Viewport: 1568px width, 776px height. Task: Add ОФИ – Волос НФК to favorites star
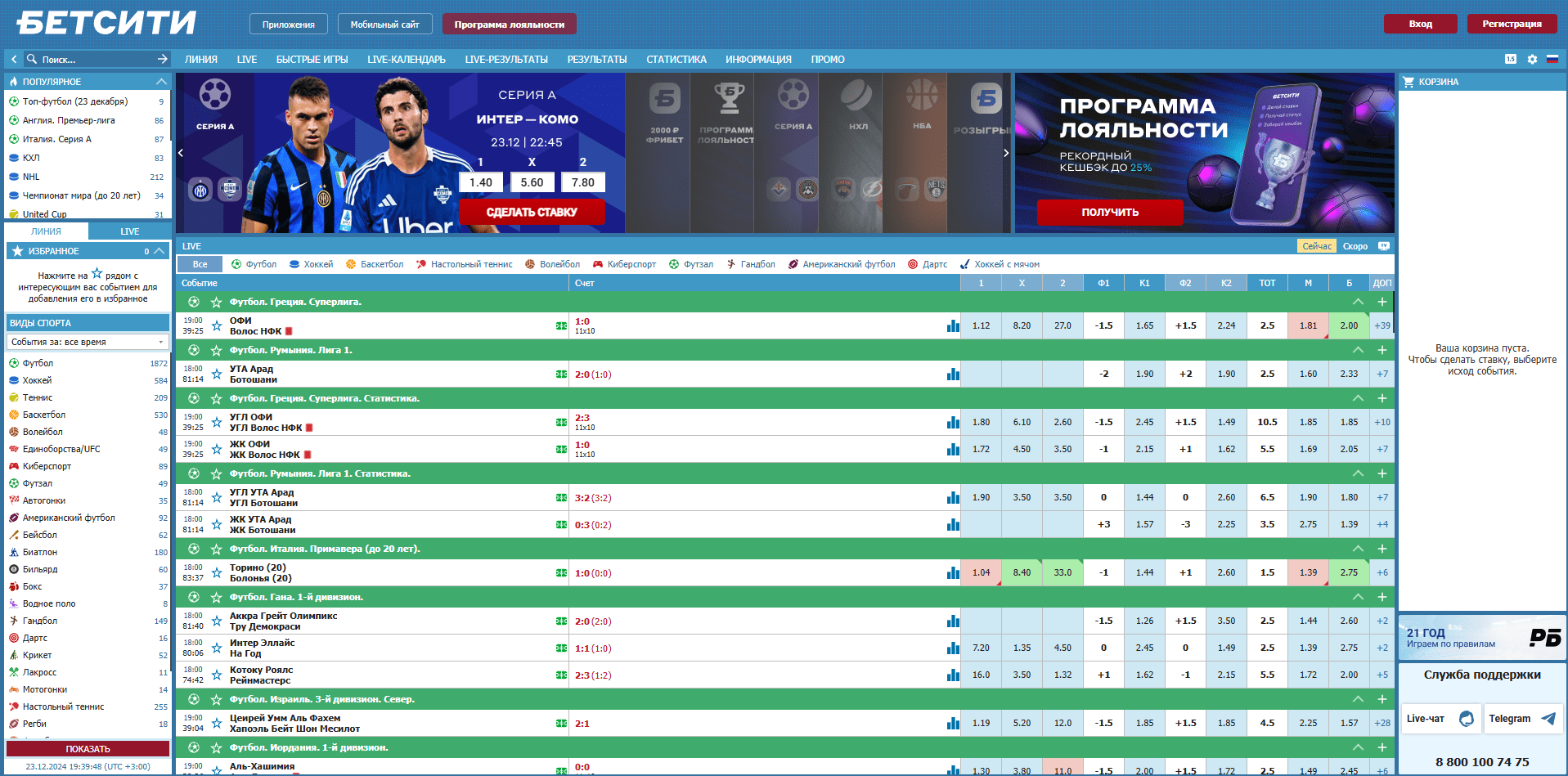pos(217,325)
